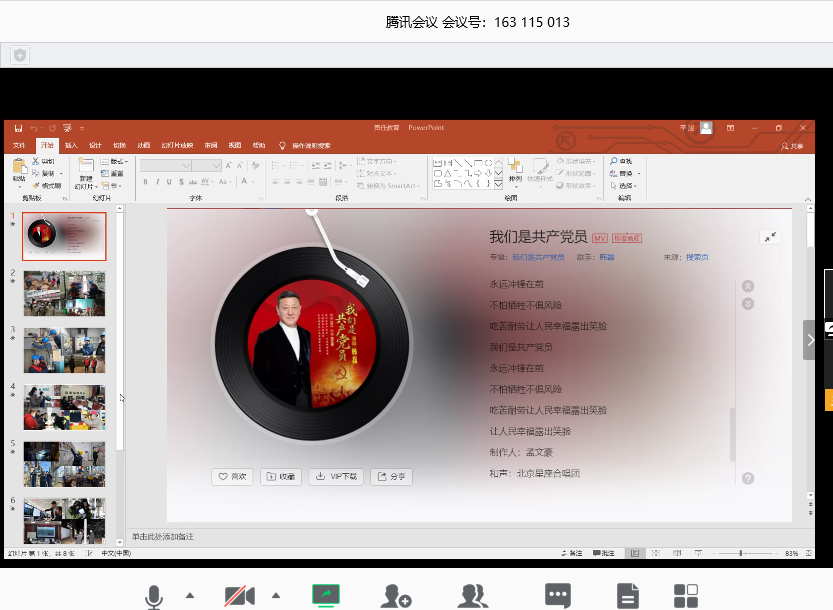Switch to Slide Sorter view icon
Image resolution: width=833 pixels, height=610 pixels.
[x=656, y=553]
